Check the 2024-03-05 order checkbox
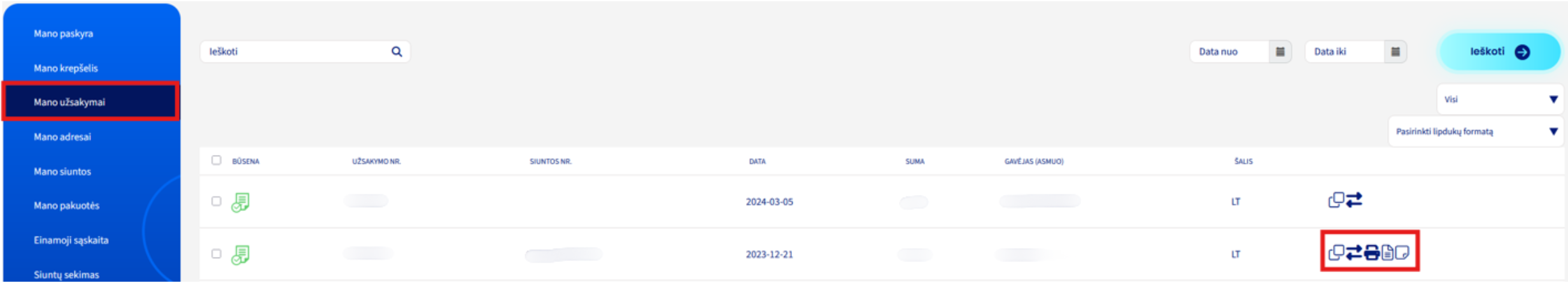The image size is (1568, 283). click(x=216, y=201)
